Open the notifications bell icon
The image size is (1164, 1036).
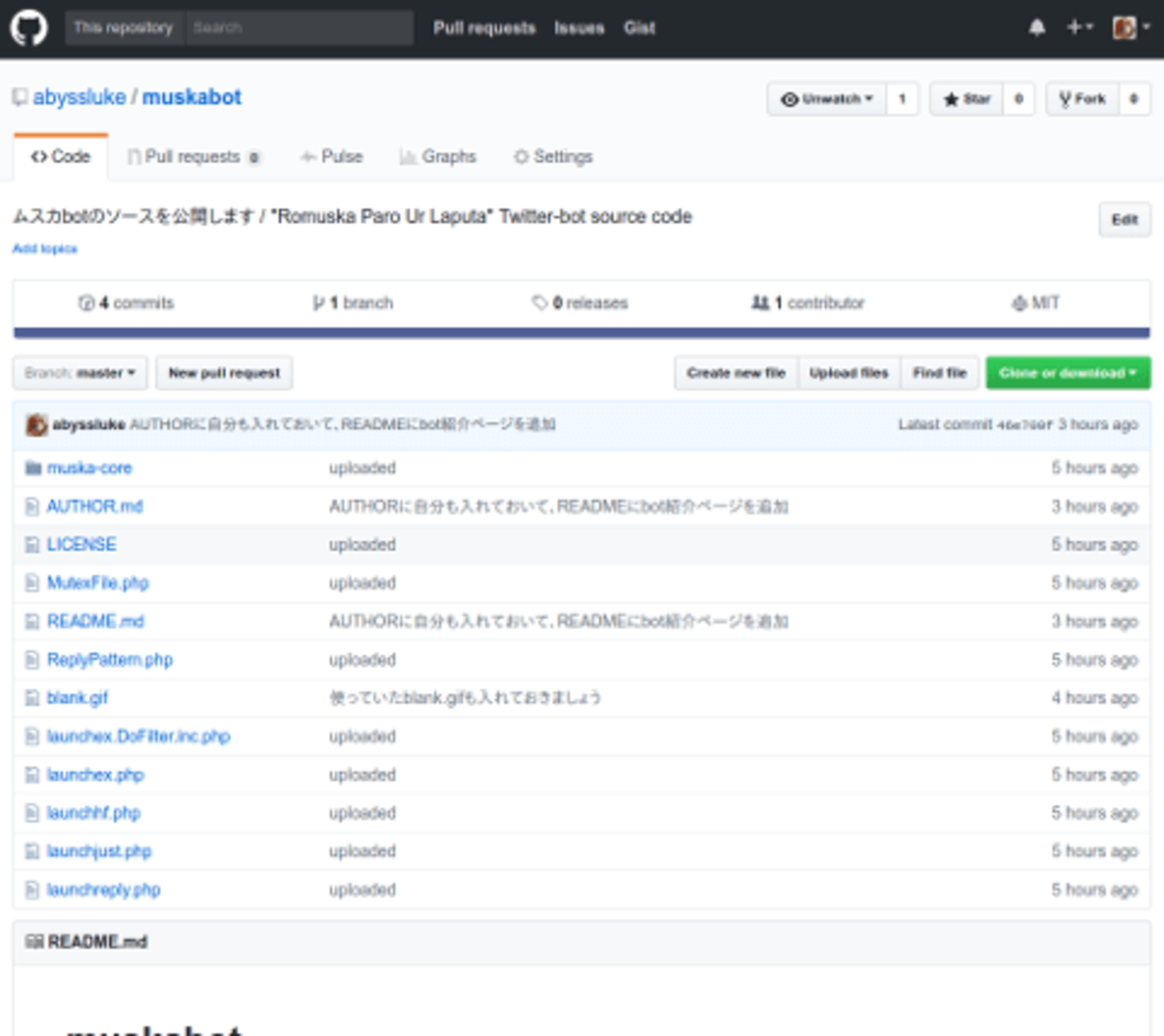point(1037,28)
